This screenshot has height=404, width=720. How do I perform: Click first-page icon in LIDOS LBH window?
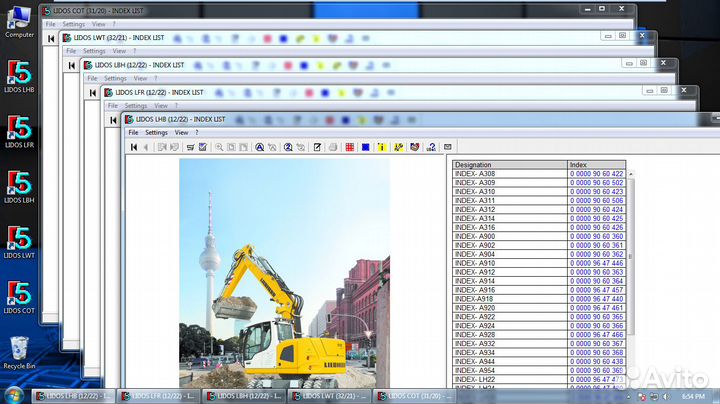point(92,93)
